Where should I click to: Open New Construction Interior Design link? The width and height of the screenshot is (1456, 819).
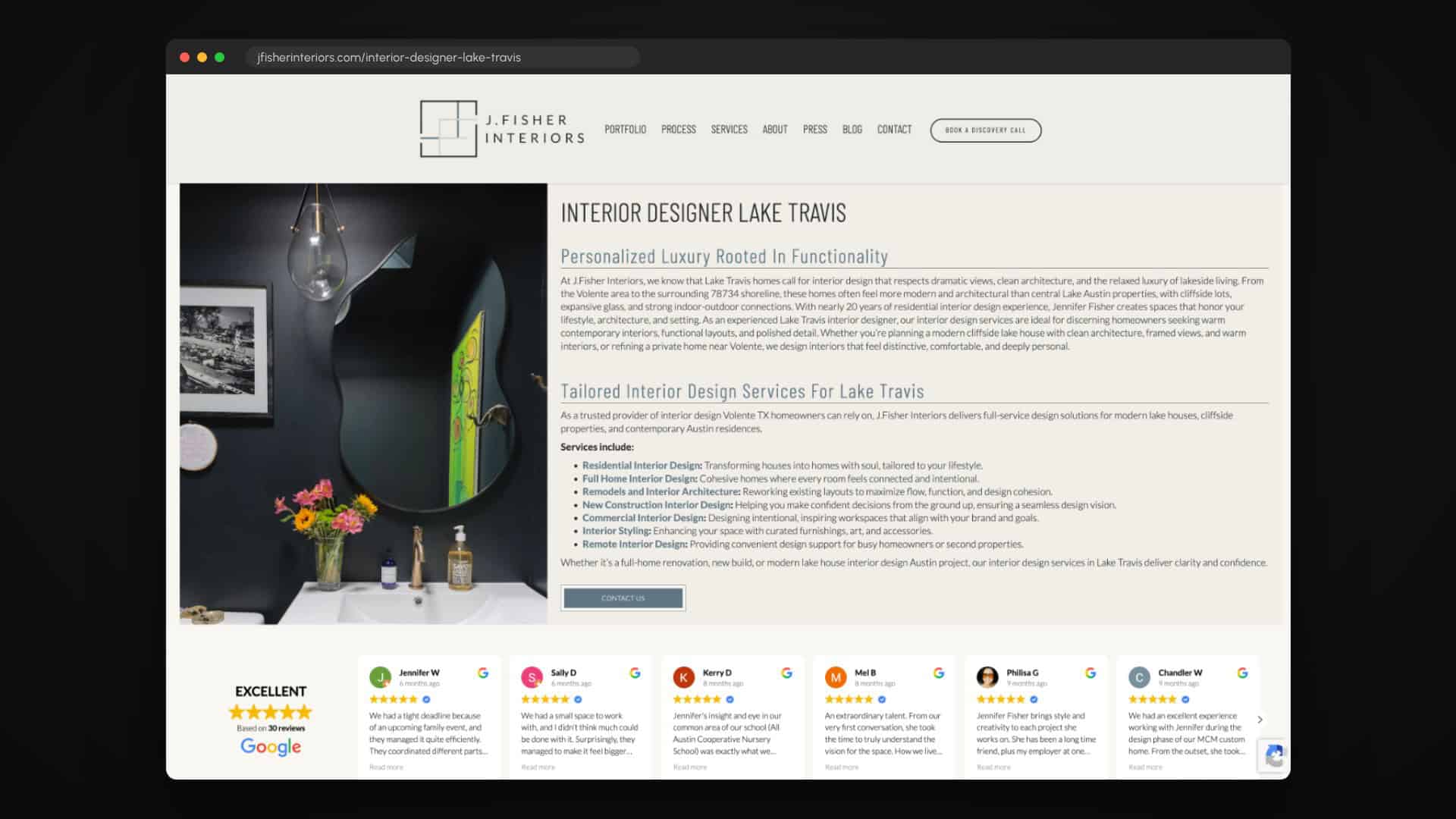pyautogui.click(x=657, y=505)
